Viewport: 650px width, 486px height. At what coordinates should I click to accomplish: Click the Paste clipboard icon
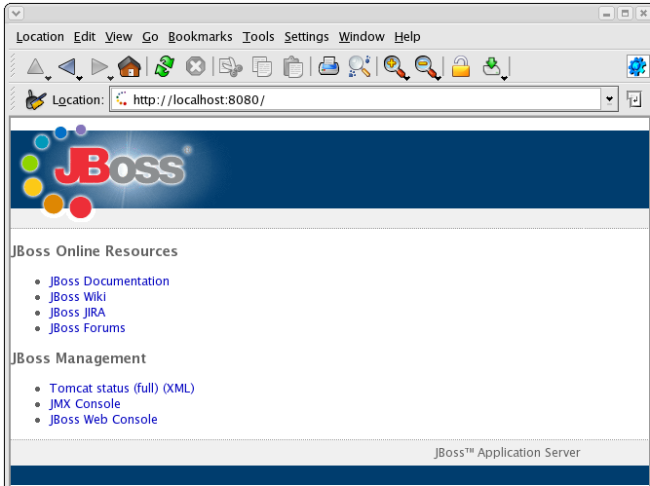(293, 67)
